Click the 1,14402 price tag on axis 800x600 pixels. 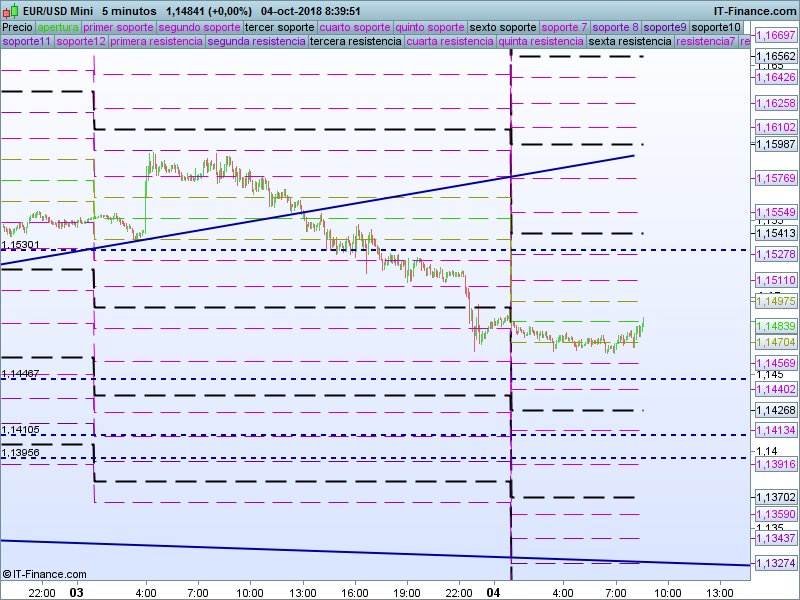[776, 389]
